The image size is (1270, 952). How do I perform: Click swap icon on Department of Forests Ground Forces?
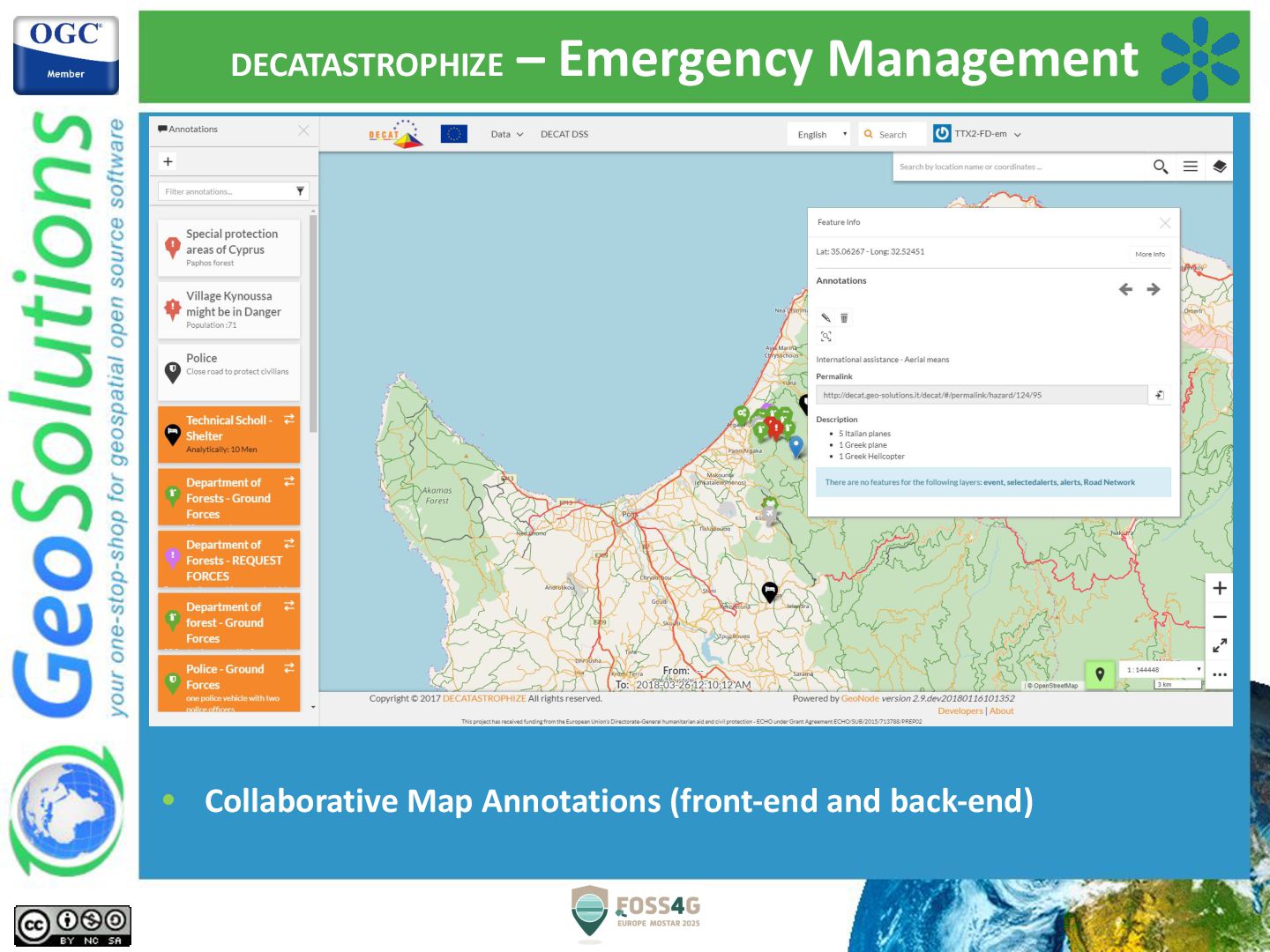[289, 481]
